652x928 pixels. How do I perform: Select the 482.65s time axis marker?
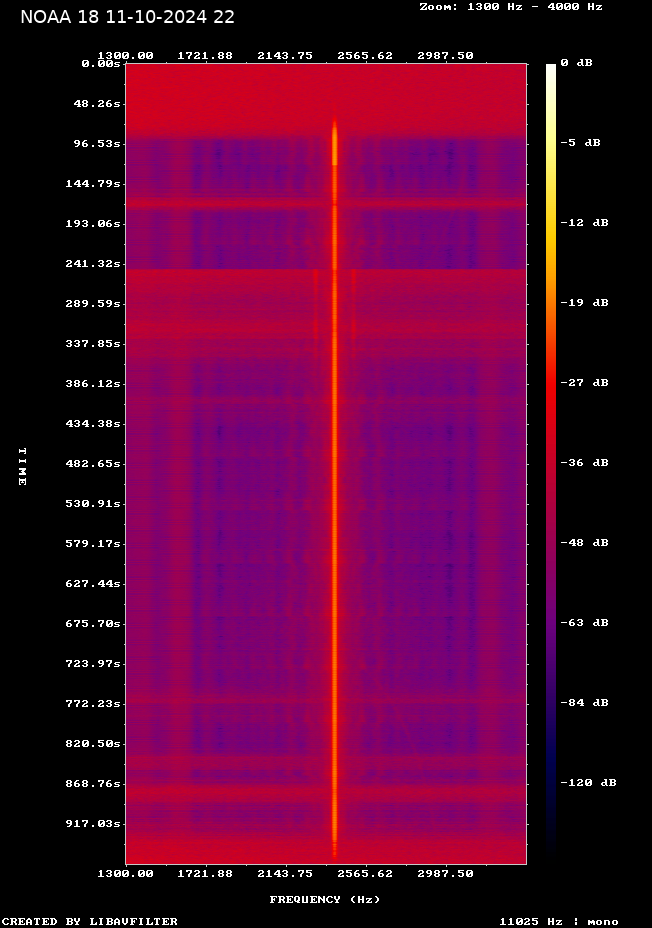coord(95,464)
